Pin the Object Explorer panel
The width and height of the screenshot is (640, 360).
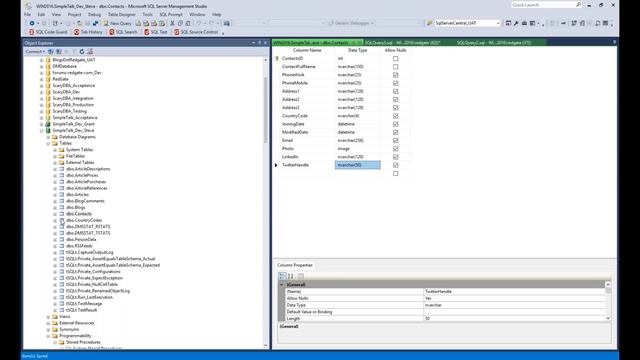pyautogui.click(x=260, y=42)
